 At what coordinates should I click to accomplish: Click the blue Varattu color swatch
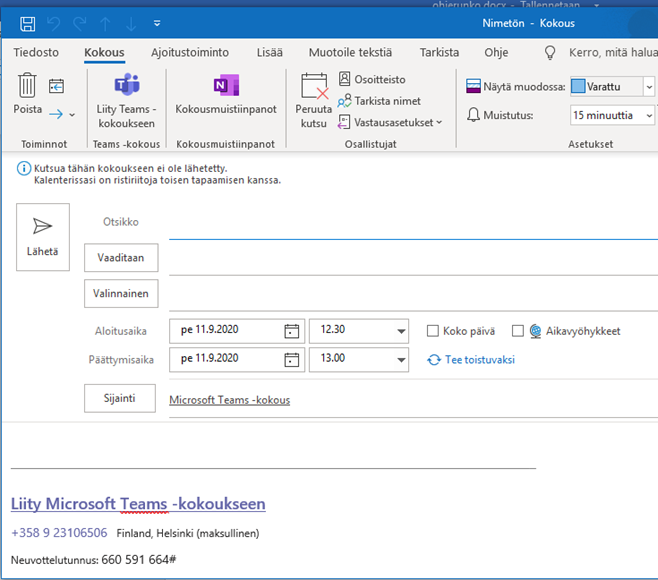tap(578, 86)
